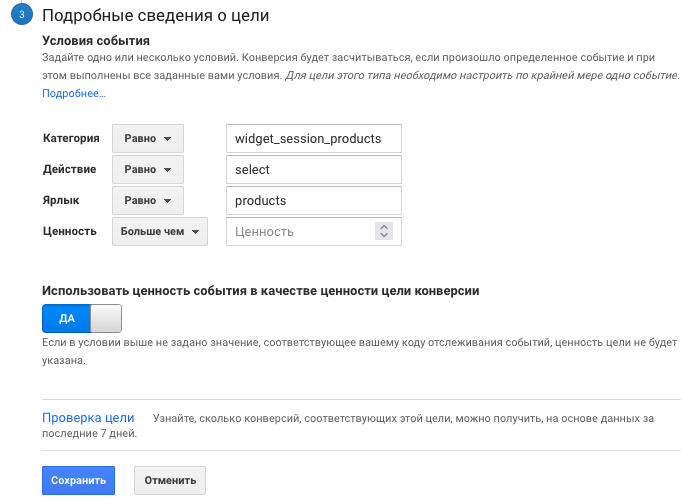Click the label field containing 'products'

[314, 201]
